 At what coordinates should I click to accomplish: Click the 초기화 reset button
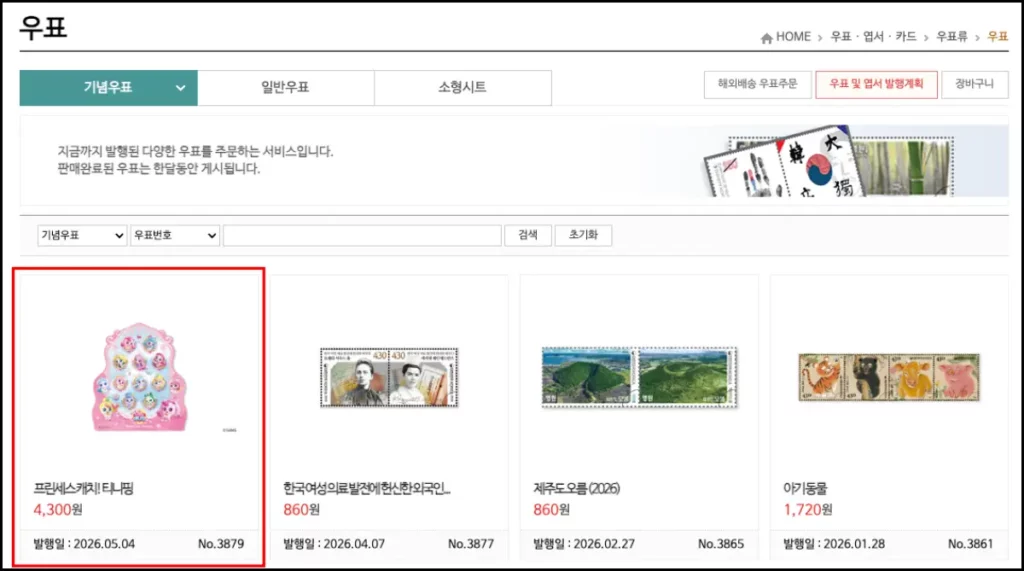click(583, 235)
